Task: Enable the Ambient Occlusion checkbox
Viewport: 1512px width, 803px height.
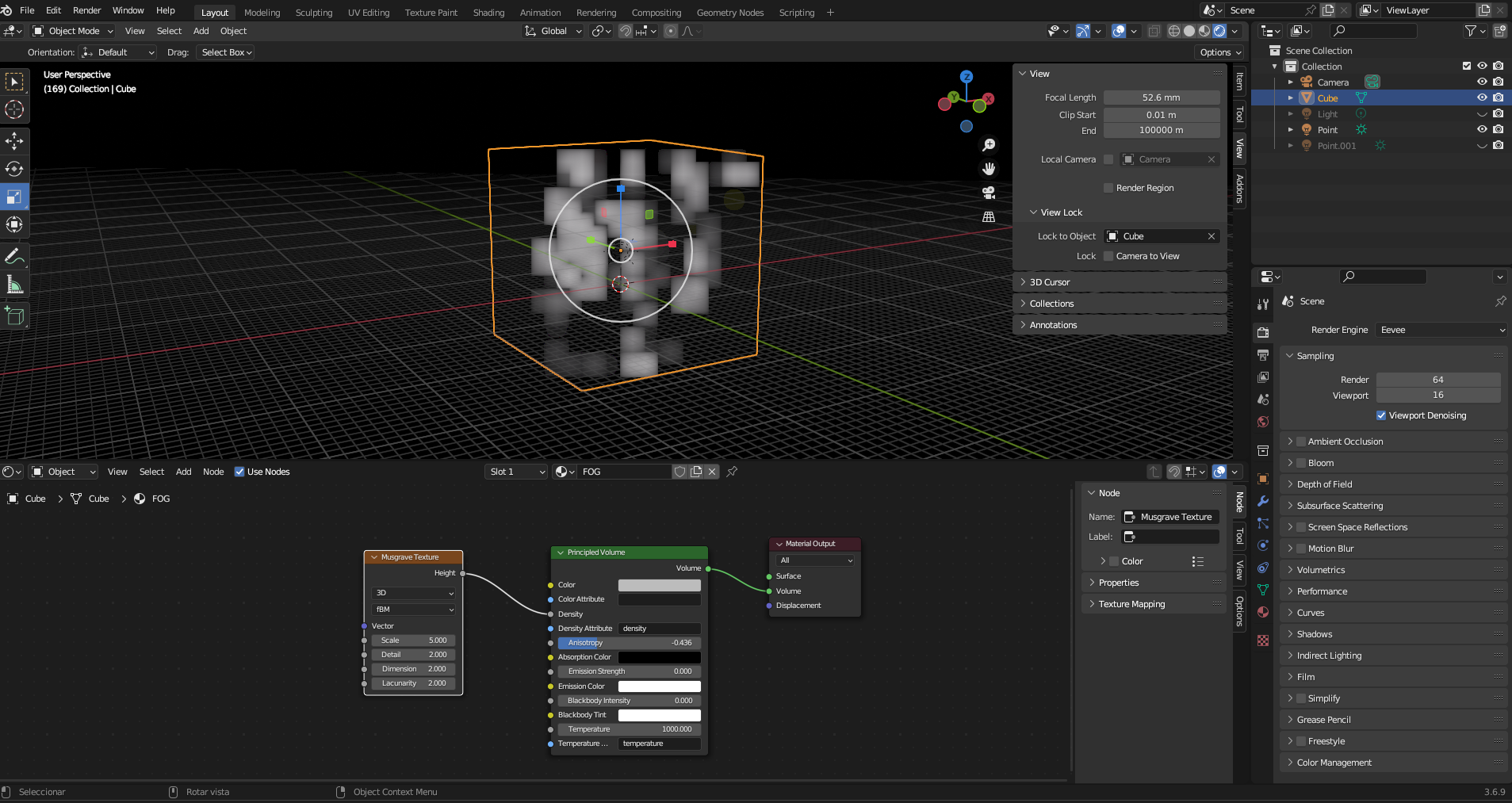Action: point(1300,442)
